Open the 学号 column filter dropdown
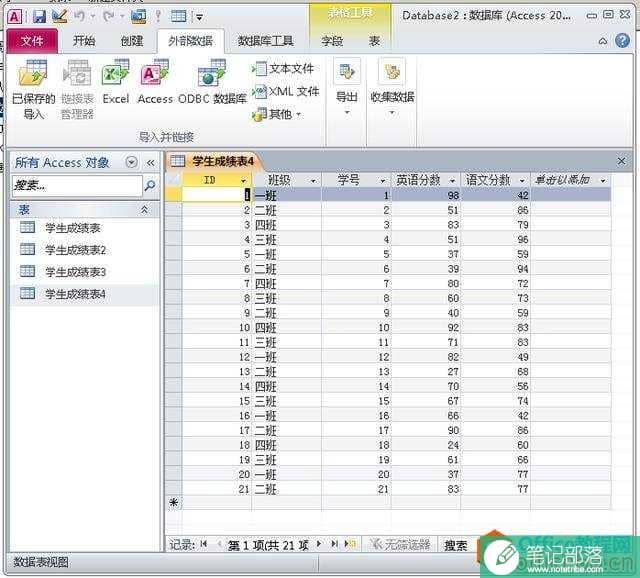The height and width of the screenshot is (578, 640). tap(383, 180)
